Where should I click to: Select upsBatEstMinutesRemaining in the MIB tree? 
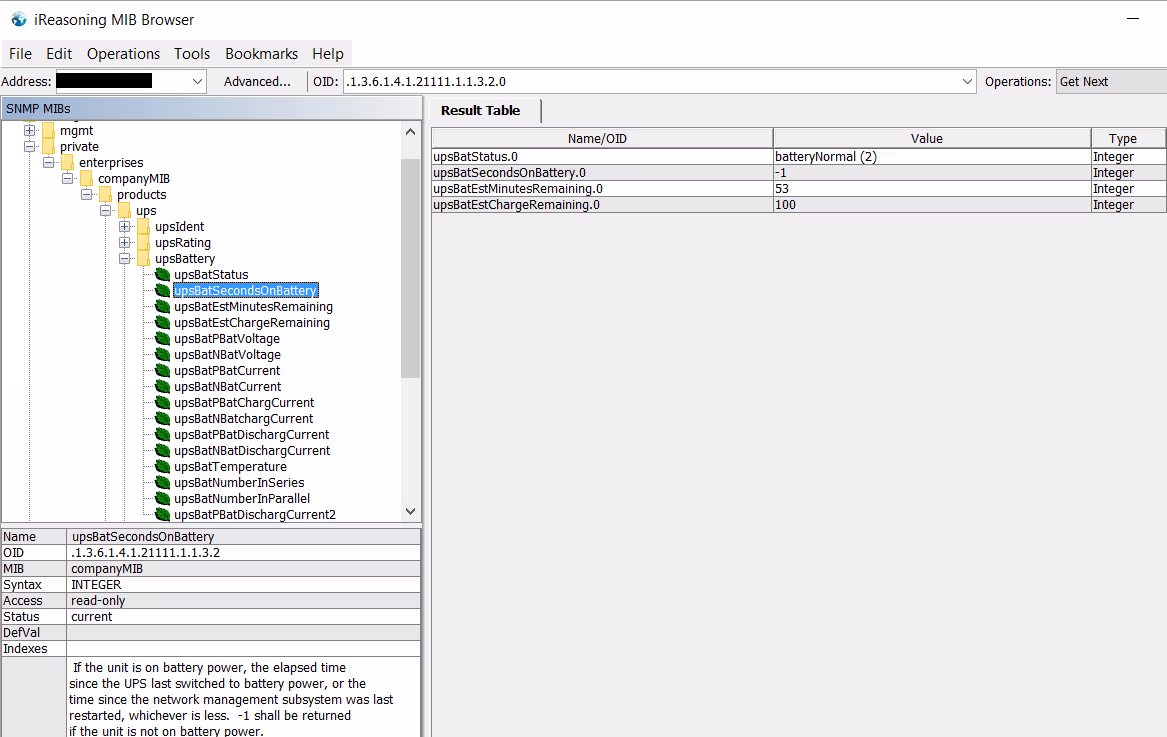[253, 307]
